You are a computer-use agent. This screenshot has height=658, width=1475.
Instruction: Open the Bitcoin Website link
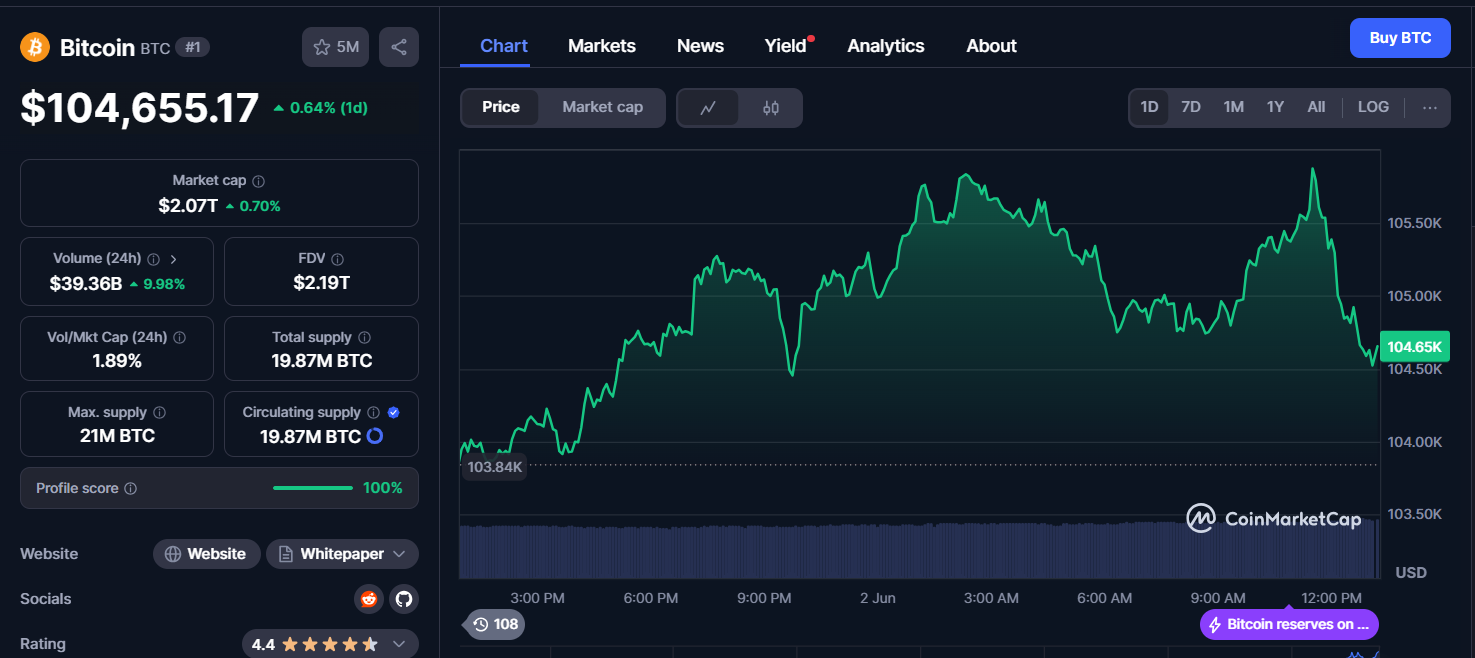(206, 554)
